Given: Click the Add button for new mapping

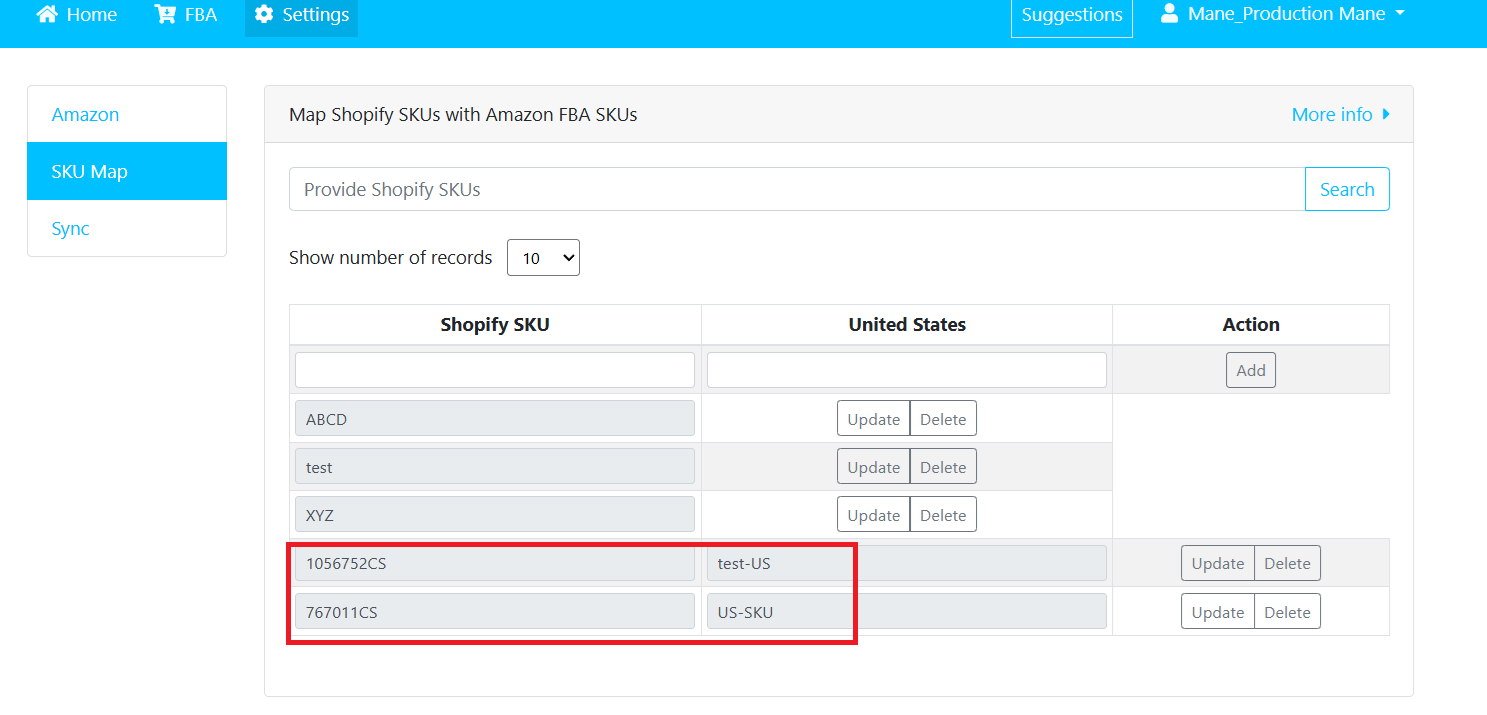Looking at the screenshot, I should tap(1250, 370).
